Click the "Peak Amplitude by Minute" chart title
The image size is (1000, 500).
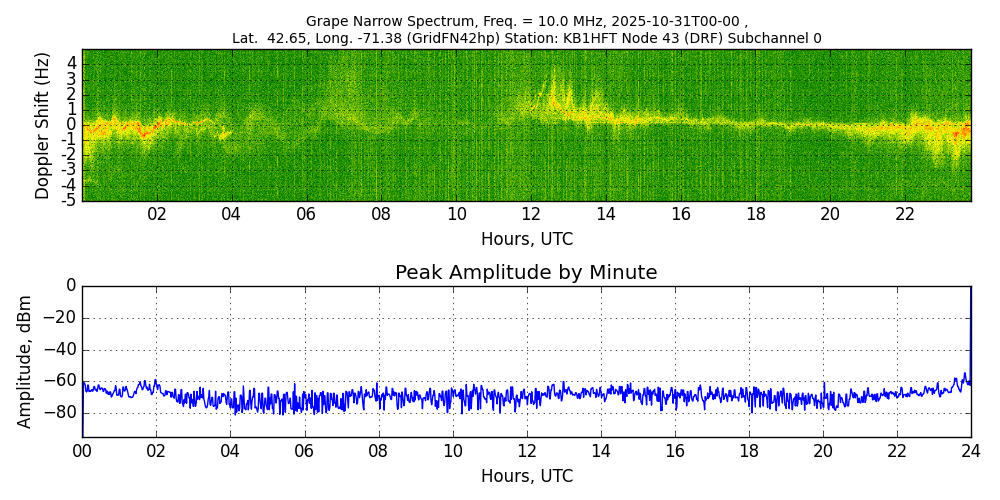tap(526, 273)
